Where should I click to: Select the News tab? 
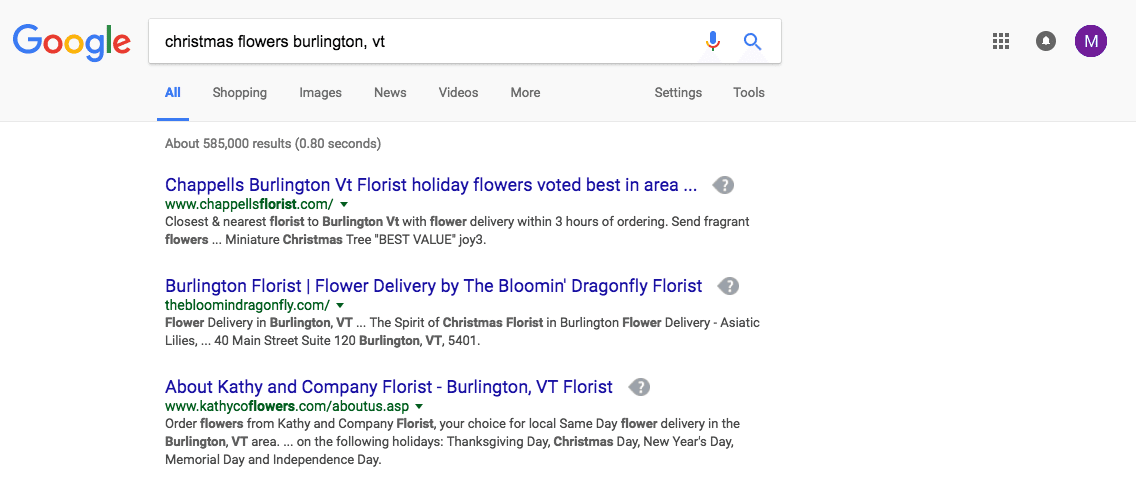tap(390, 93)
